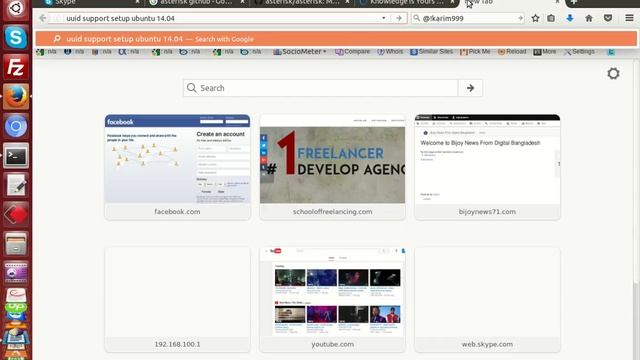This screenshot has height=360, width=640.
Task: Click the Firefox launcher icon
Action: click(16, 97)
